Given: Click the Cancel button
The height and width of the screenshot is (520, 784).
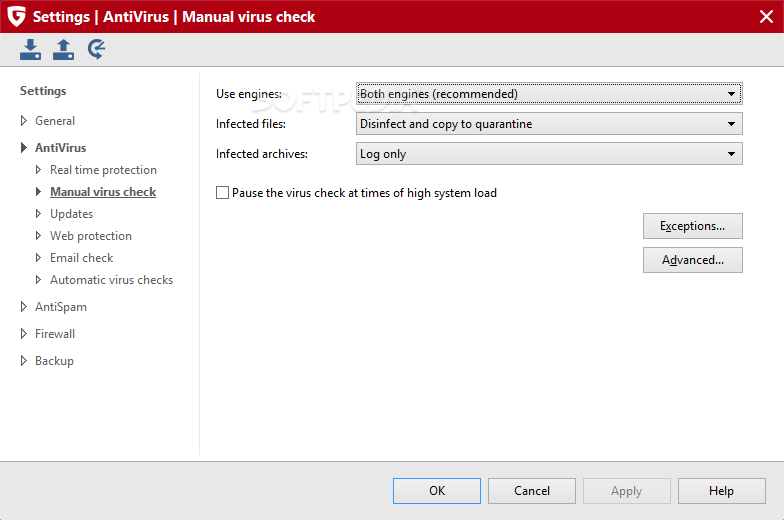Looking at the screenshot, I should click(532, 491).
